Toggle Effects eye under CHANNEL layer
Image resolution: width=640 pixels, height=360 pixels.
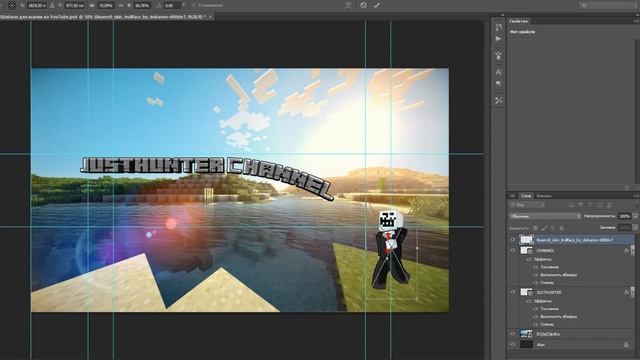tap(529, 259)
